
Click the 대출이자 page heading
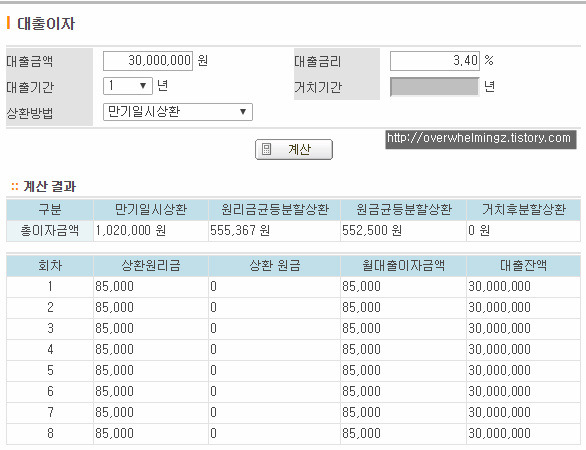click(x=46, y=24)
